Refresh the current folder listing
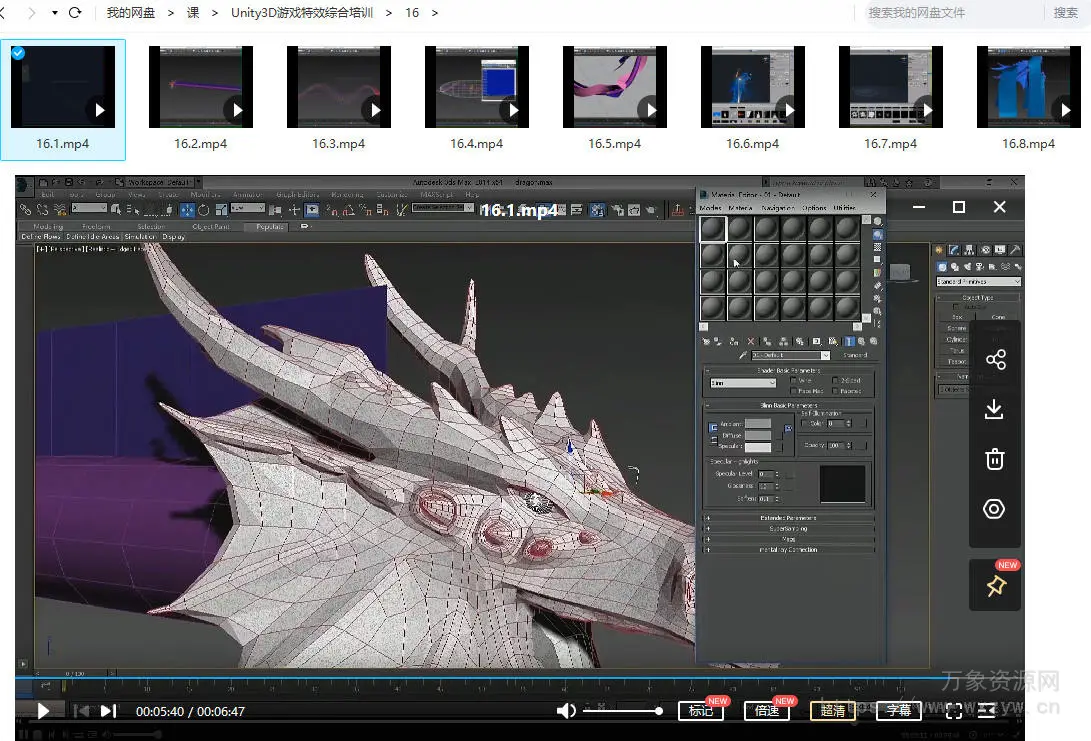1091x741 pixels. (75, 13)
